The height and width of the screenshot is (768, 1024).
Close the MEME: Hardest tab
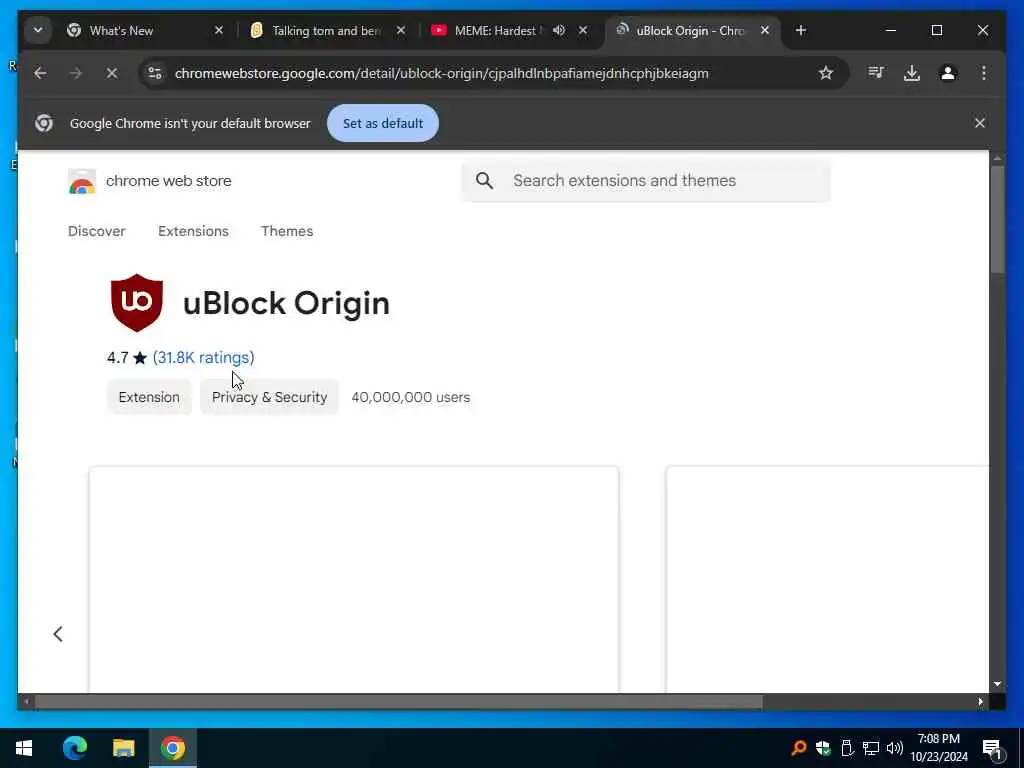(x=583, y=30)
